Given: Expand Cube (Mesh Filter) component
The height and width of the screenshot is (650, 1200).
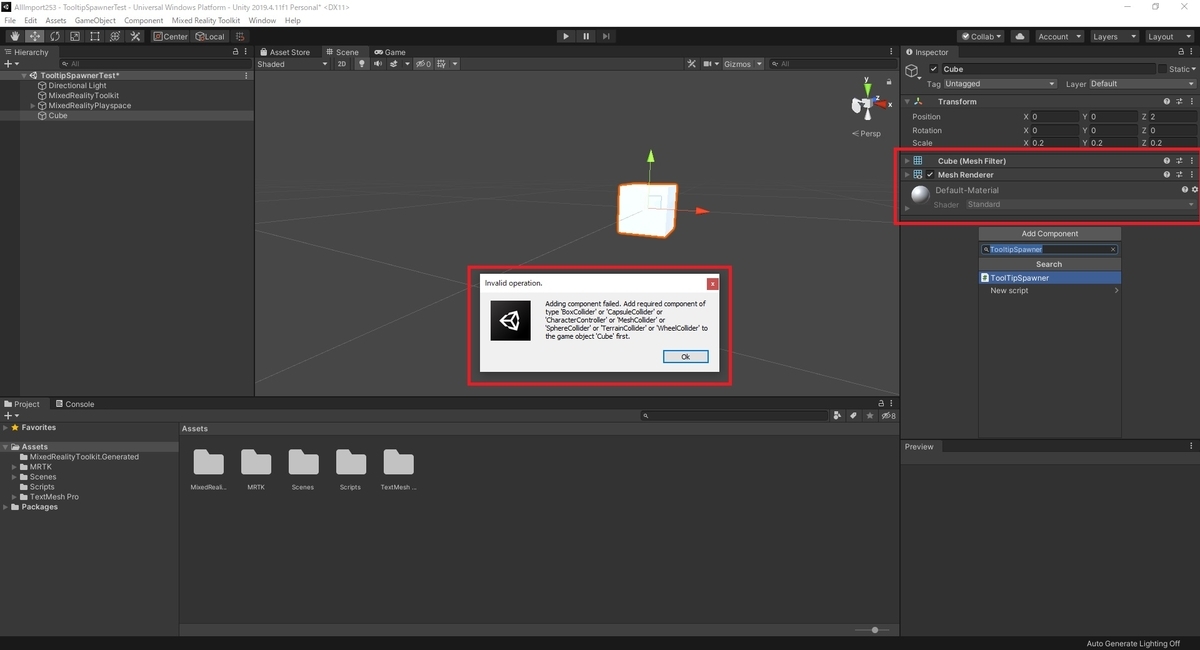Looking at the screenshot, I should pyautogui.click(x=907, y=161).
